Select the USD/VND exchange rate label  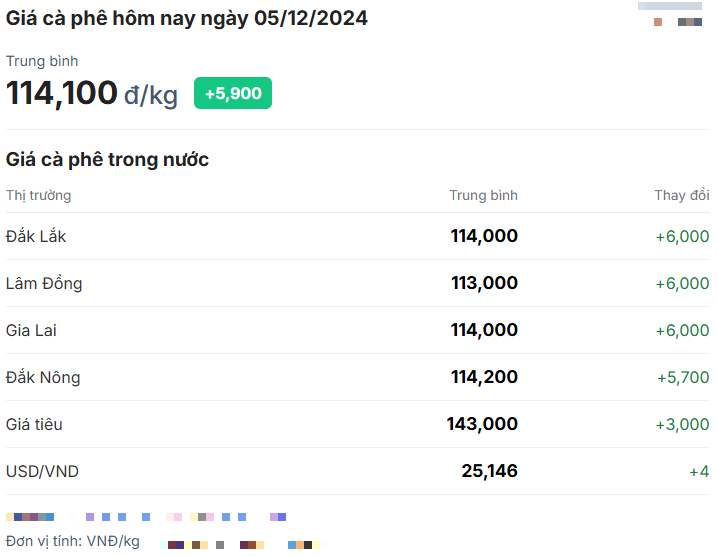point(42,471)
